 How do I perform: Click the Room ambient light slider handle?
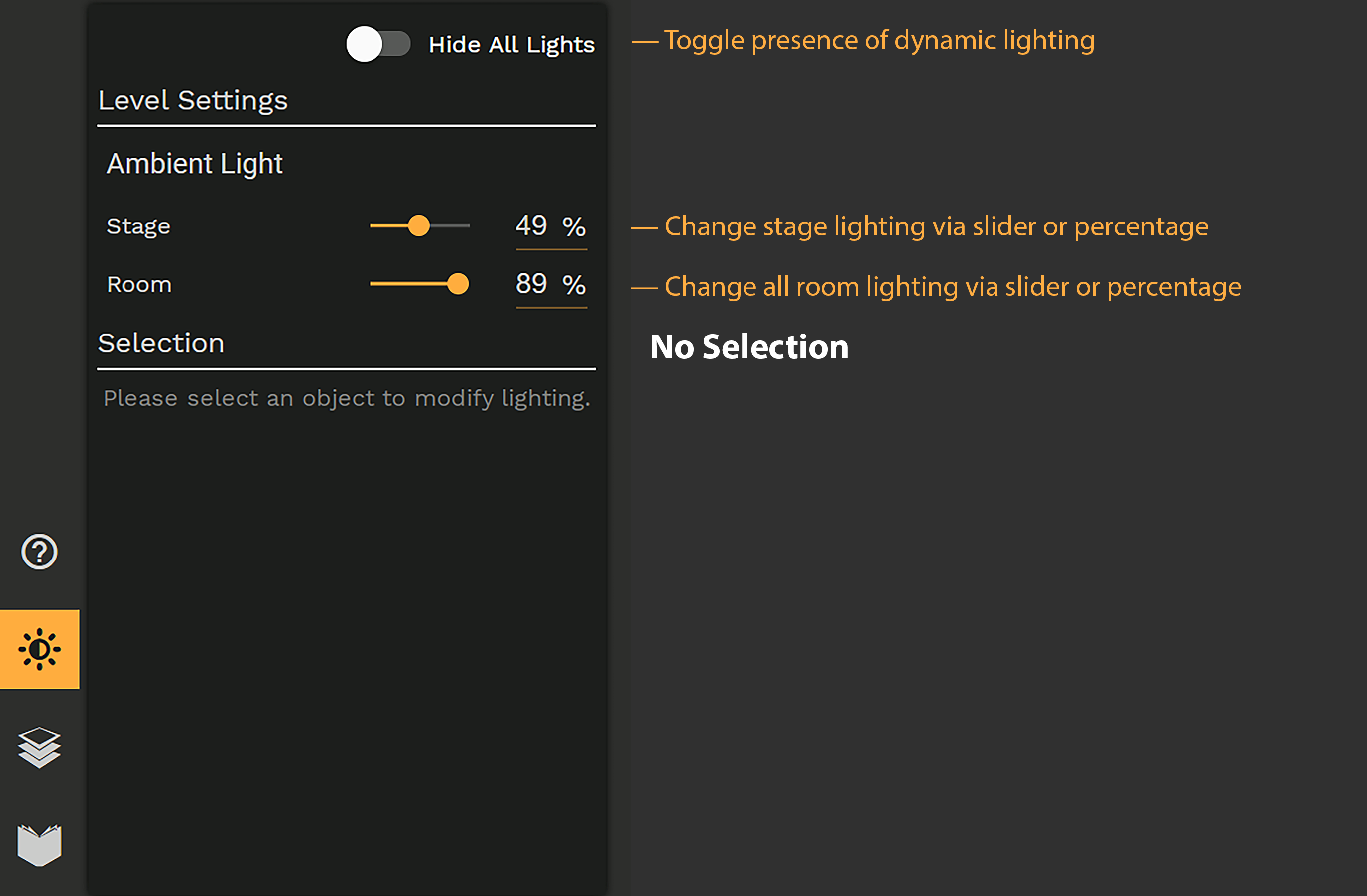(x=458, y=284)
